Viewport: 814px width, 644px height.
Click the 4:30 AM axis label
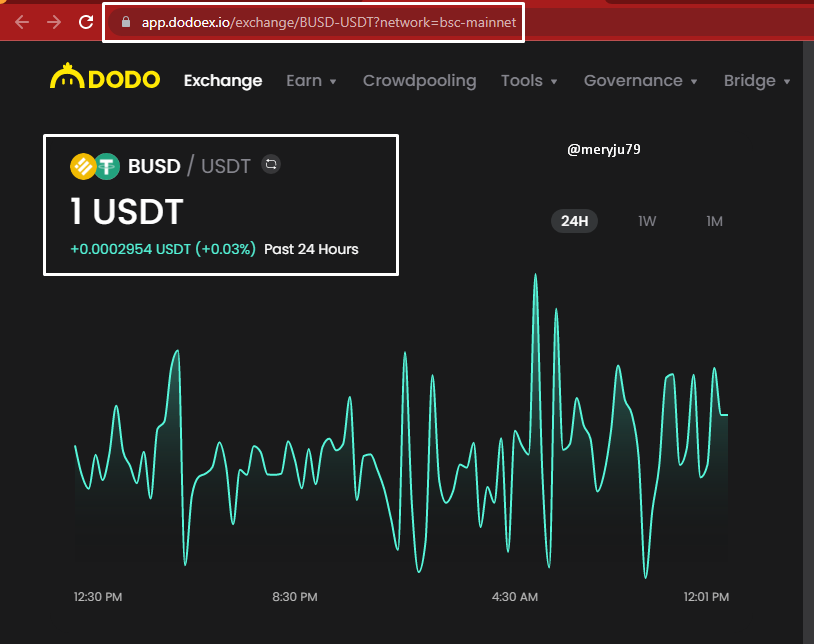(514, 597)
